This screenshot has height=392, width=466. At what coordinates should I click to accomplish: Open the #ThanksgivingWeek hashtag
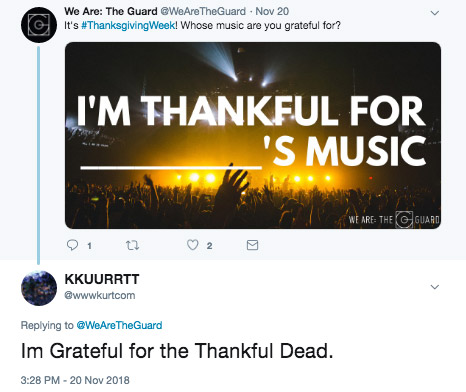(x=128, y=25)
